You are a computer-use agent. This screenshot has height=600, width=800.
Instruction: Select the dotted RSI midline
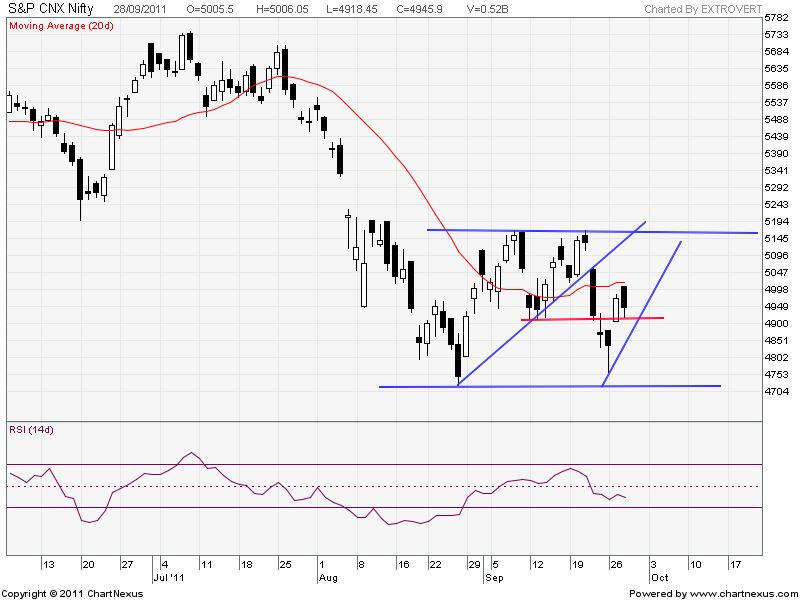[300, 486]
